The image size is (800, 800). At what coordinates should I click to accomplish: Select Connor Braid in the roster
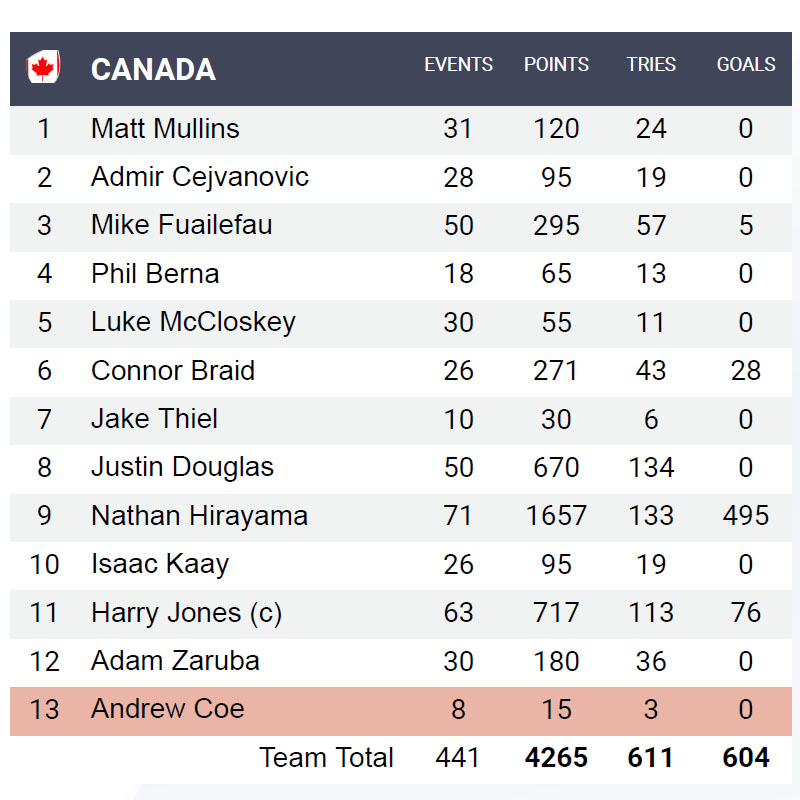(173, 371)
